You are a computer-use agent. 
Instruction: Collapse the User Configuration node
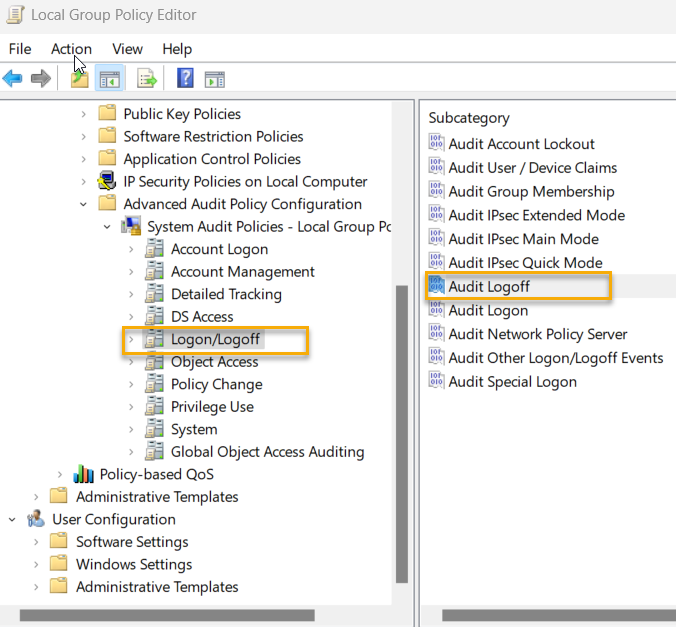12,519
